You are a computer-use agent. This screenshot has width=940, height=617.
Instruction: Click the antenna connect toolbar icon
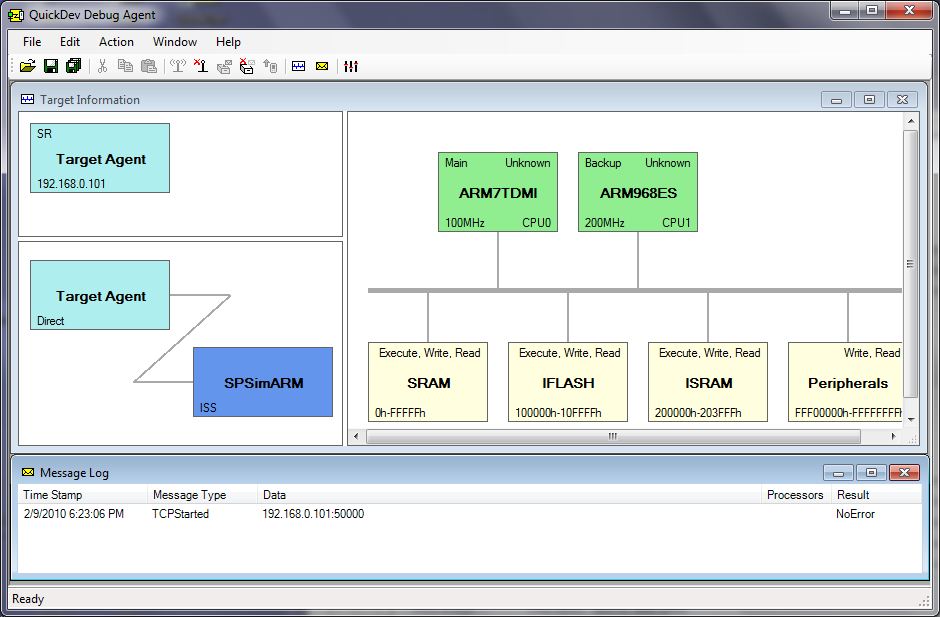tap(178, 66)
